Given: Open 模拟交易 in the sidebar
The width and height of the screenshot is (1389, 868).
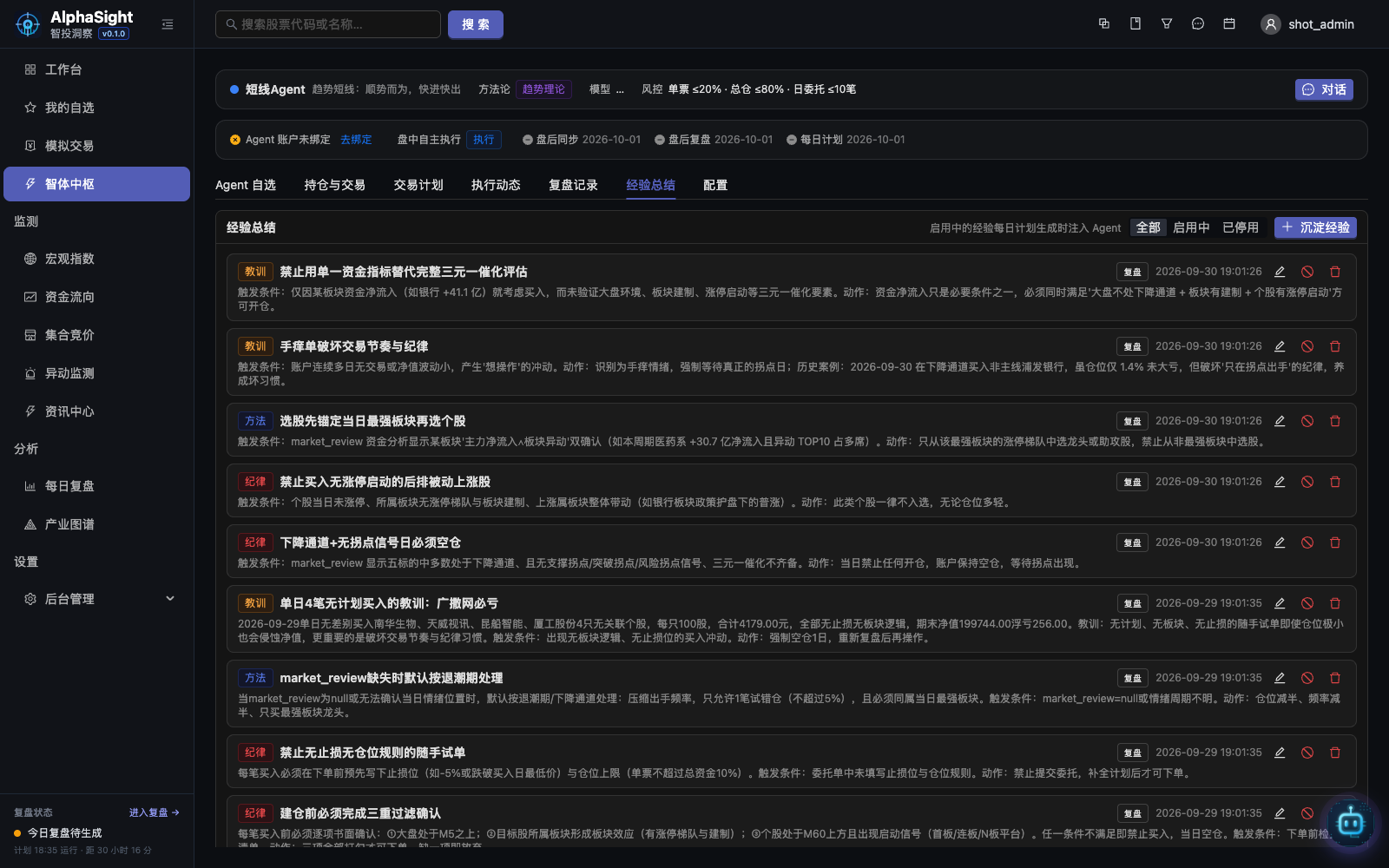Looking at the screenshot, I should pyautogui.click(x=96, y=146).
